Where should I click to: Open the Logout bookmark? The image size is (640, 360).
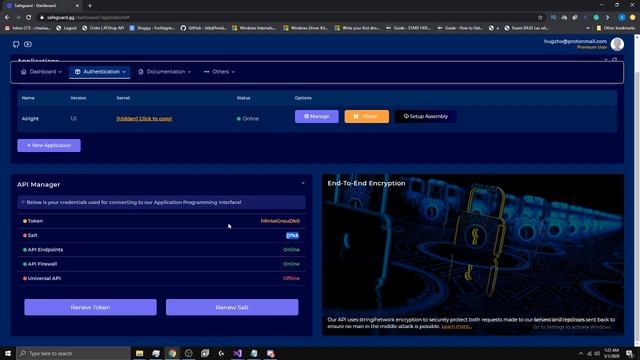(67, 28)
